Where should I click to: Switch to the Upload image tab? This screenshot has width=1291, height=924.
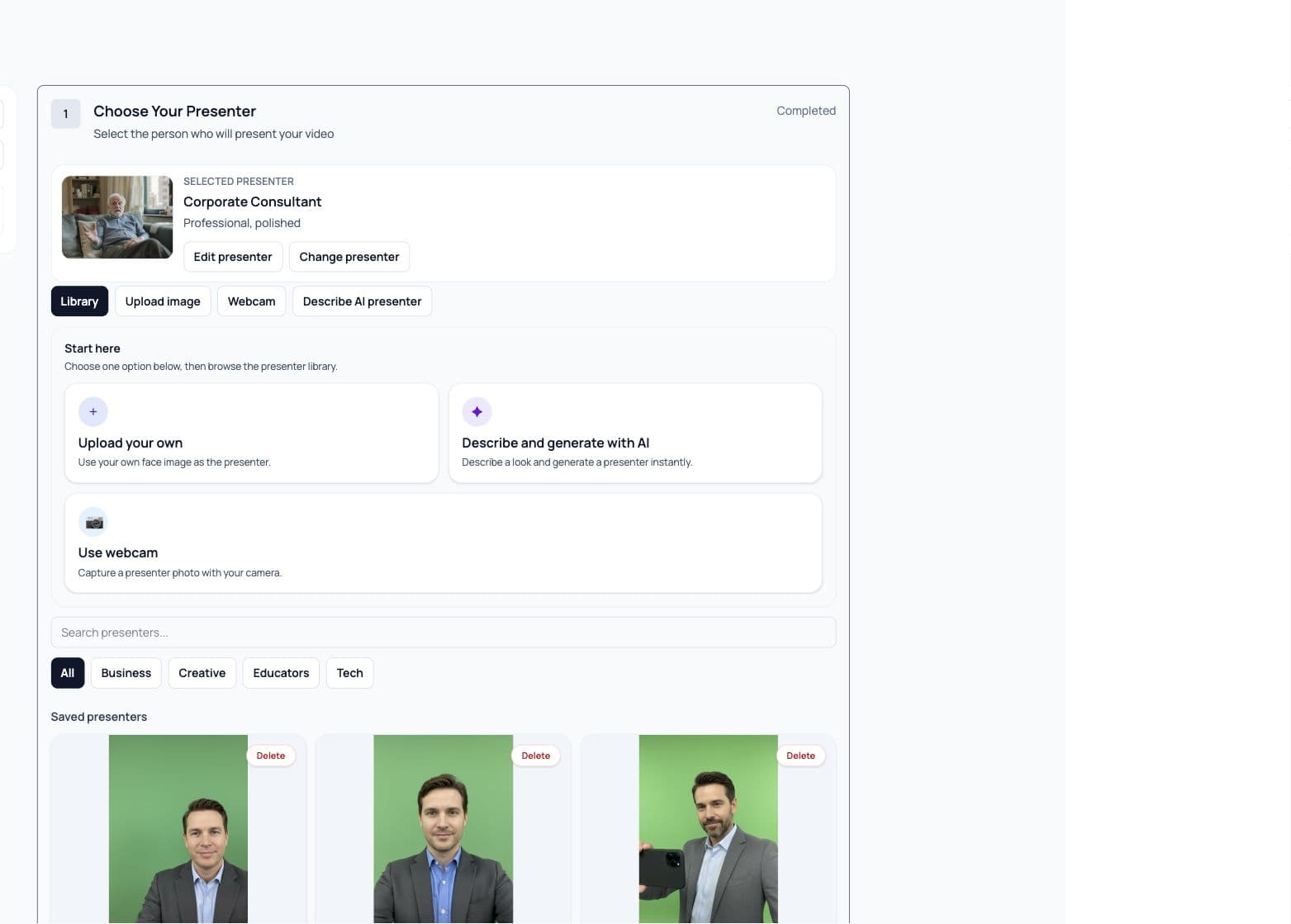[163, 301]
